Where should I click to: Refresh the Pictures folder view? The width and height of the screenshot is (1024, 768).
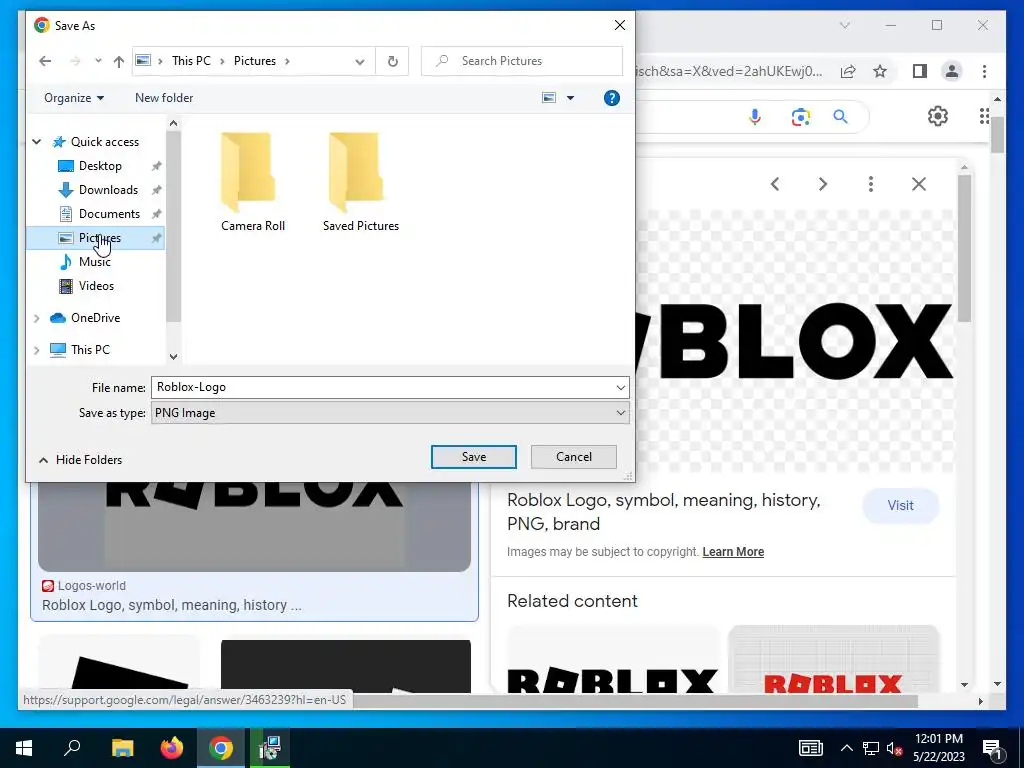pyautogui.click(x=392, y=61)
